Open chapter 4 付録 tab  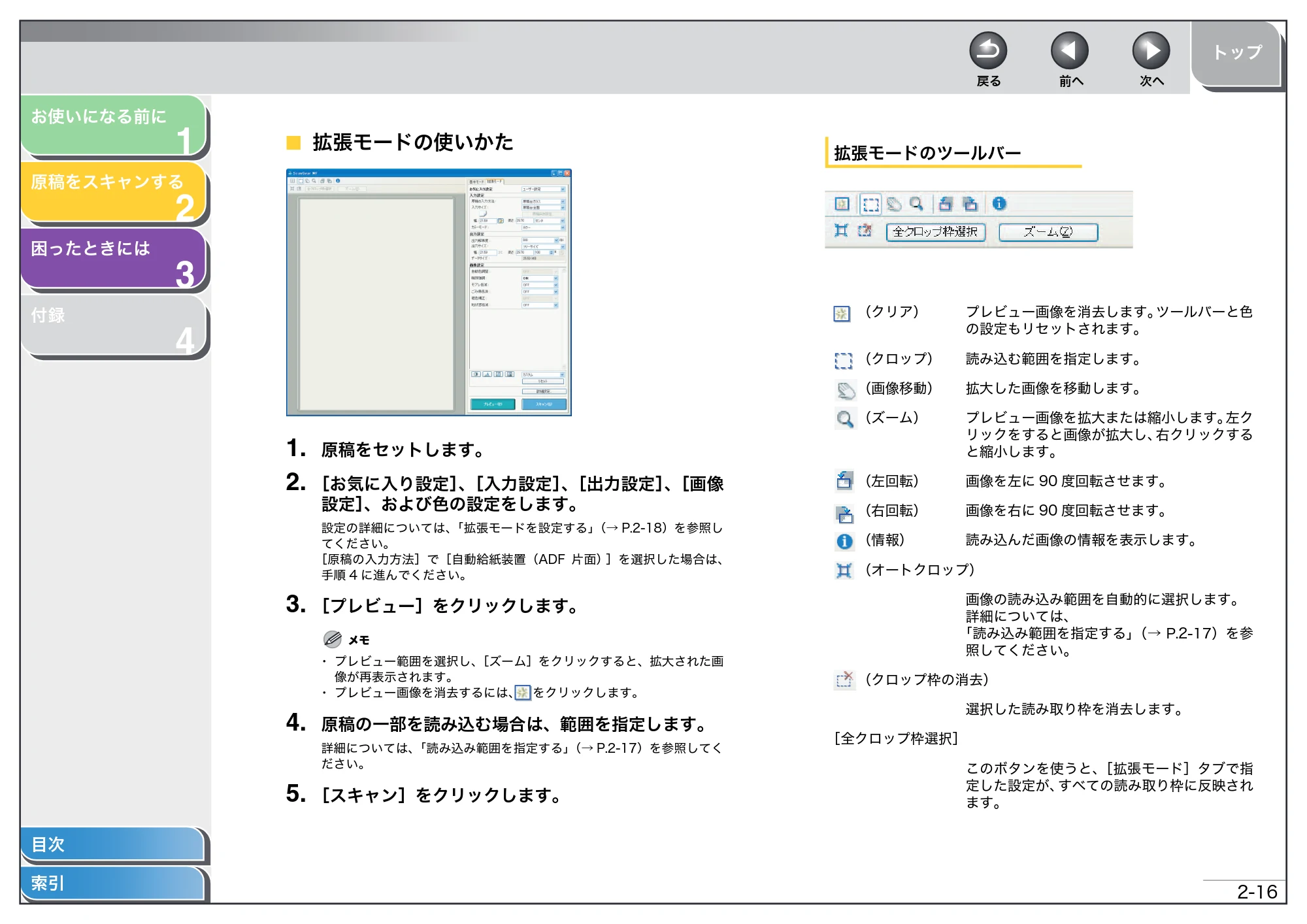point(114,324)
